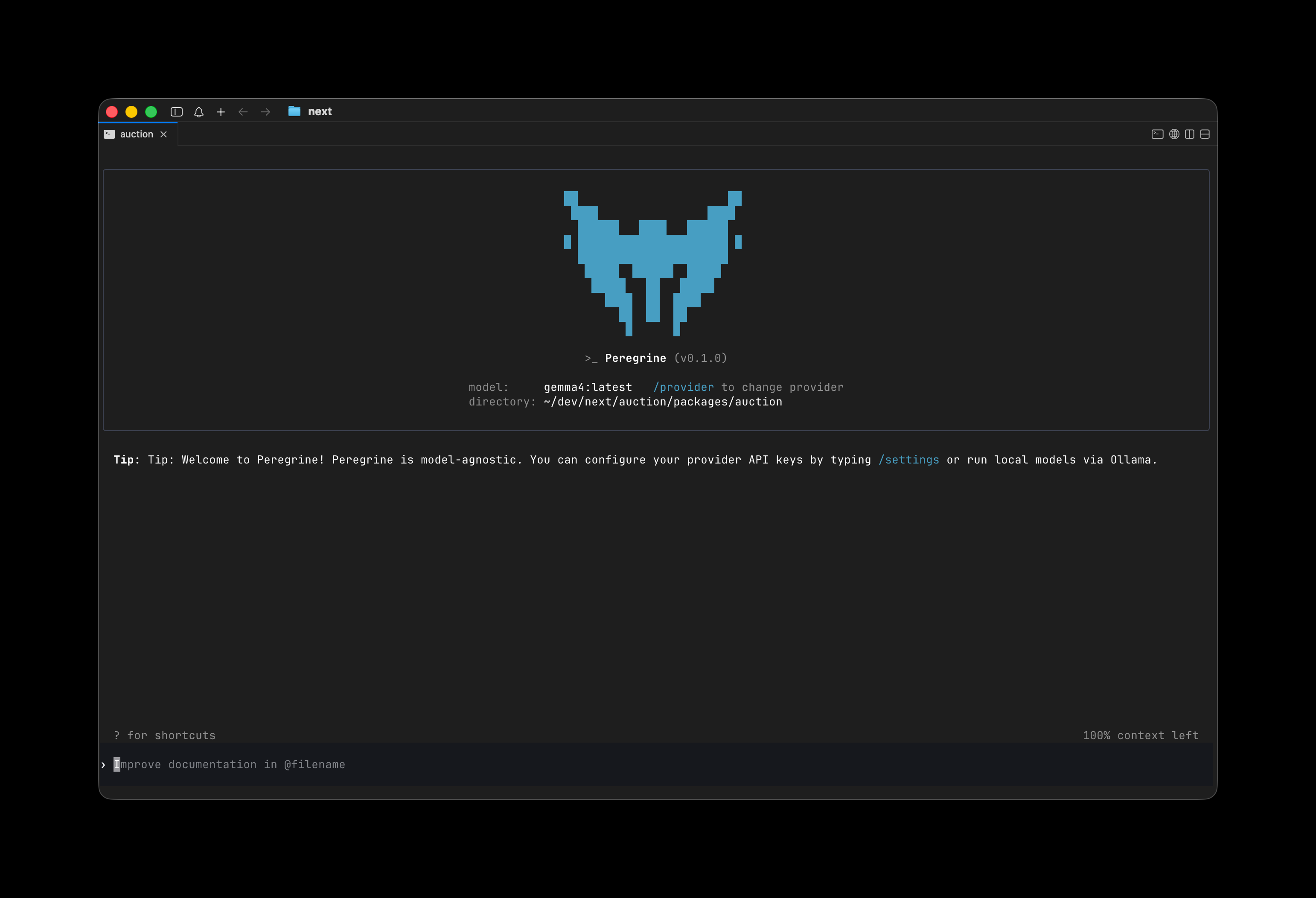Click the 'next' workspace title

point(319,111)
